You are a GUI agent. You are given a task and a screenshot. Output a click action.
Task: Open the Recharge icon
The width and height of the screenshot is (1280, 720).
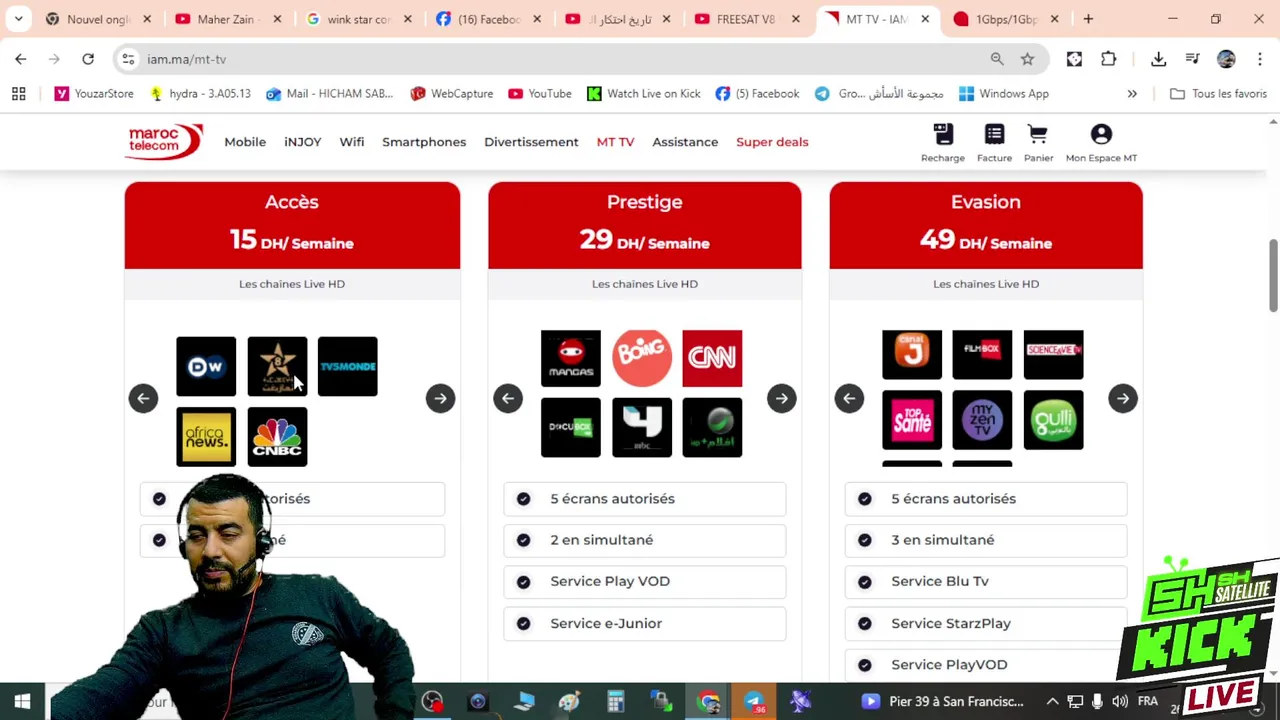coord(943,143)
